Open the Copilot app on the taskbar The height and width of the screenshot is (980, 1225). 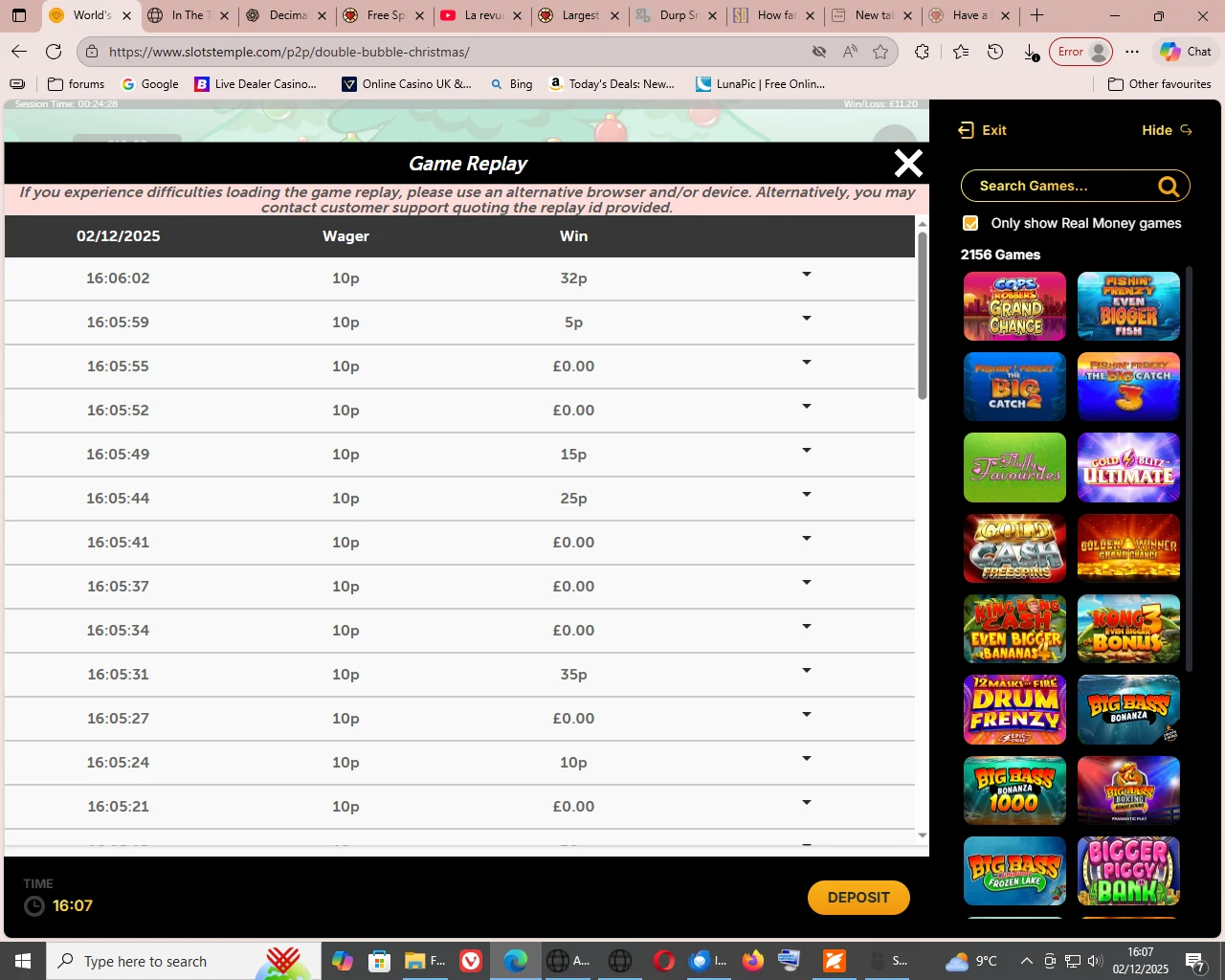(342, 961)
